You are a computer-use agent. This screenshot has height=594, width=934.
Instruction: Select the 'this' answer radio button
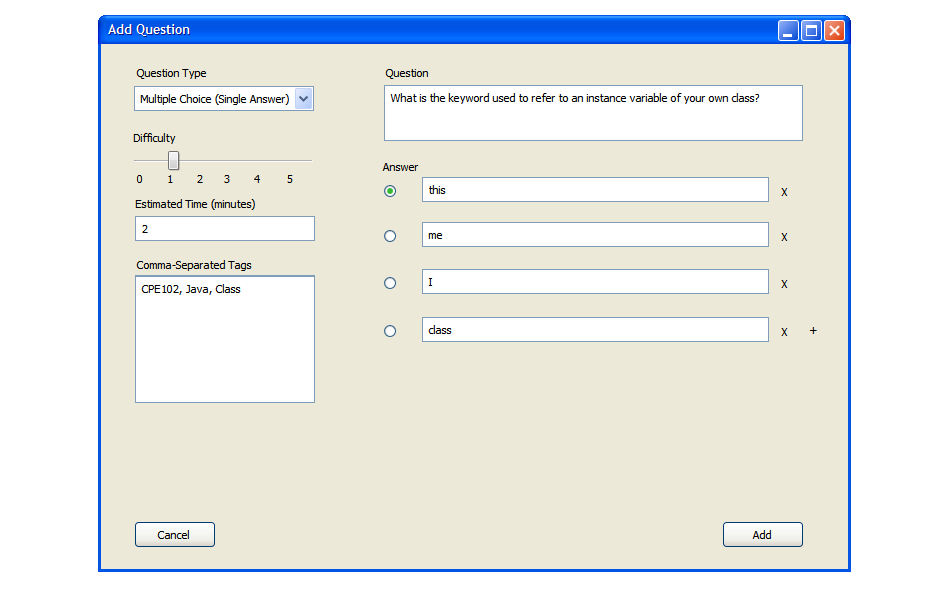tap(390, 190)
